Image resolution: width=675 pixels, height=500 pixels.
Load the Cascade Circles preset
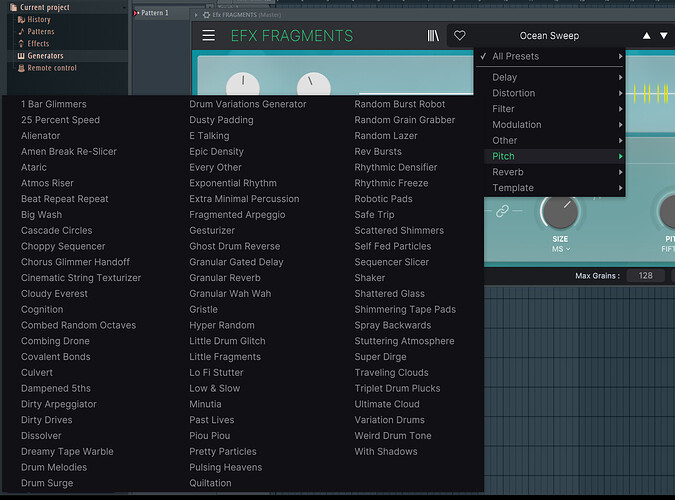[56, 230]
